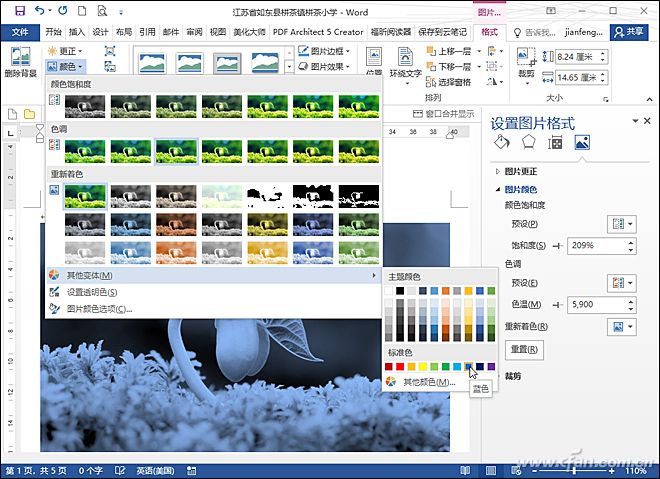Click the compress pictures icon

coord(110,51)
